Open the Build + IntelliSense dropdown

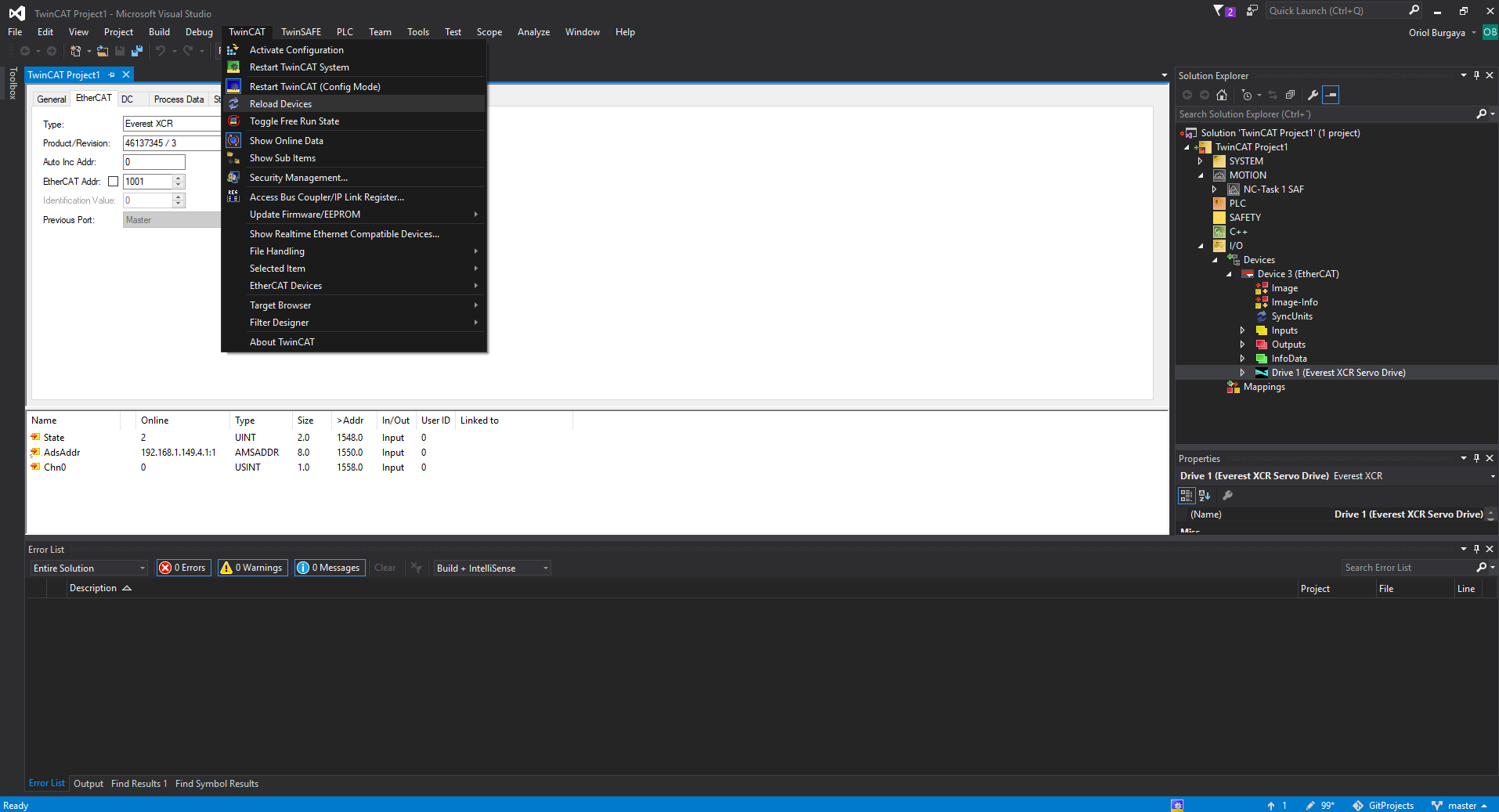[x=492, y=568]
